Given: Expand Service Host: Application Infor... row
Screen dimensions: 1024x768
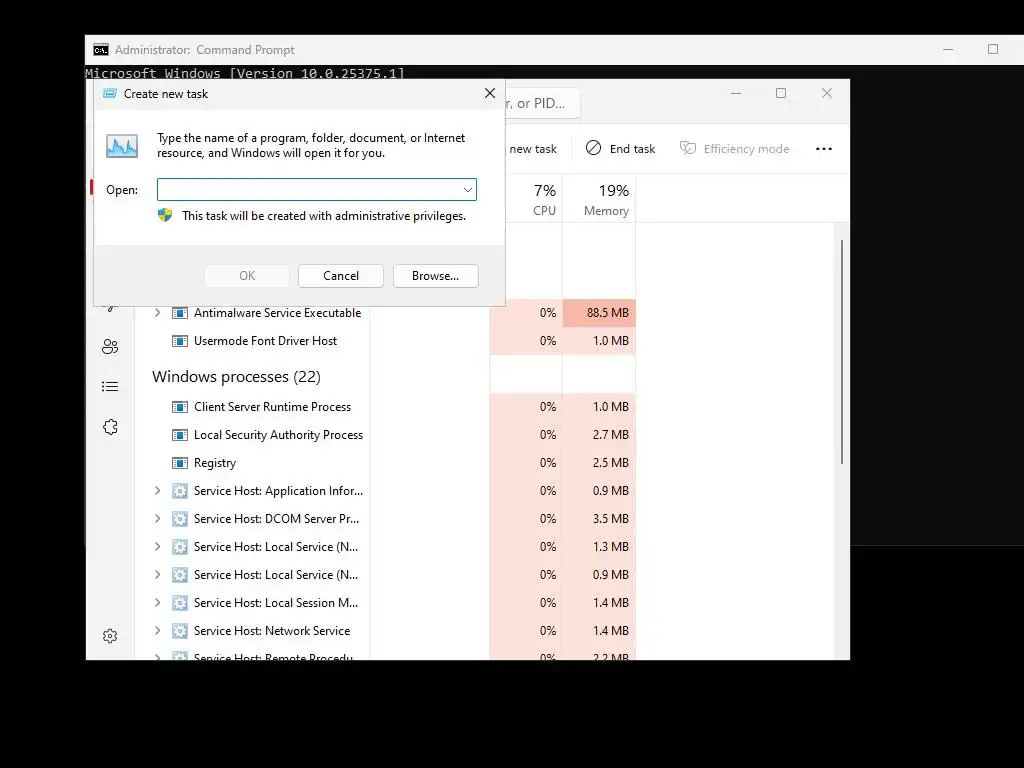Looking at the screenshot, I should click(157, 491).
